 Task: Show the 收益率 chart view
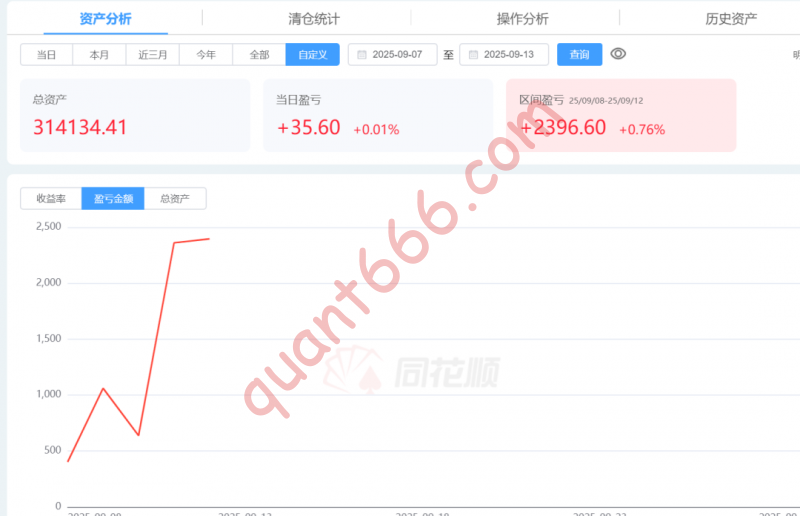pyautogui.click(x=51, y=199)
